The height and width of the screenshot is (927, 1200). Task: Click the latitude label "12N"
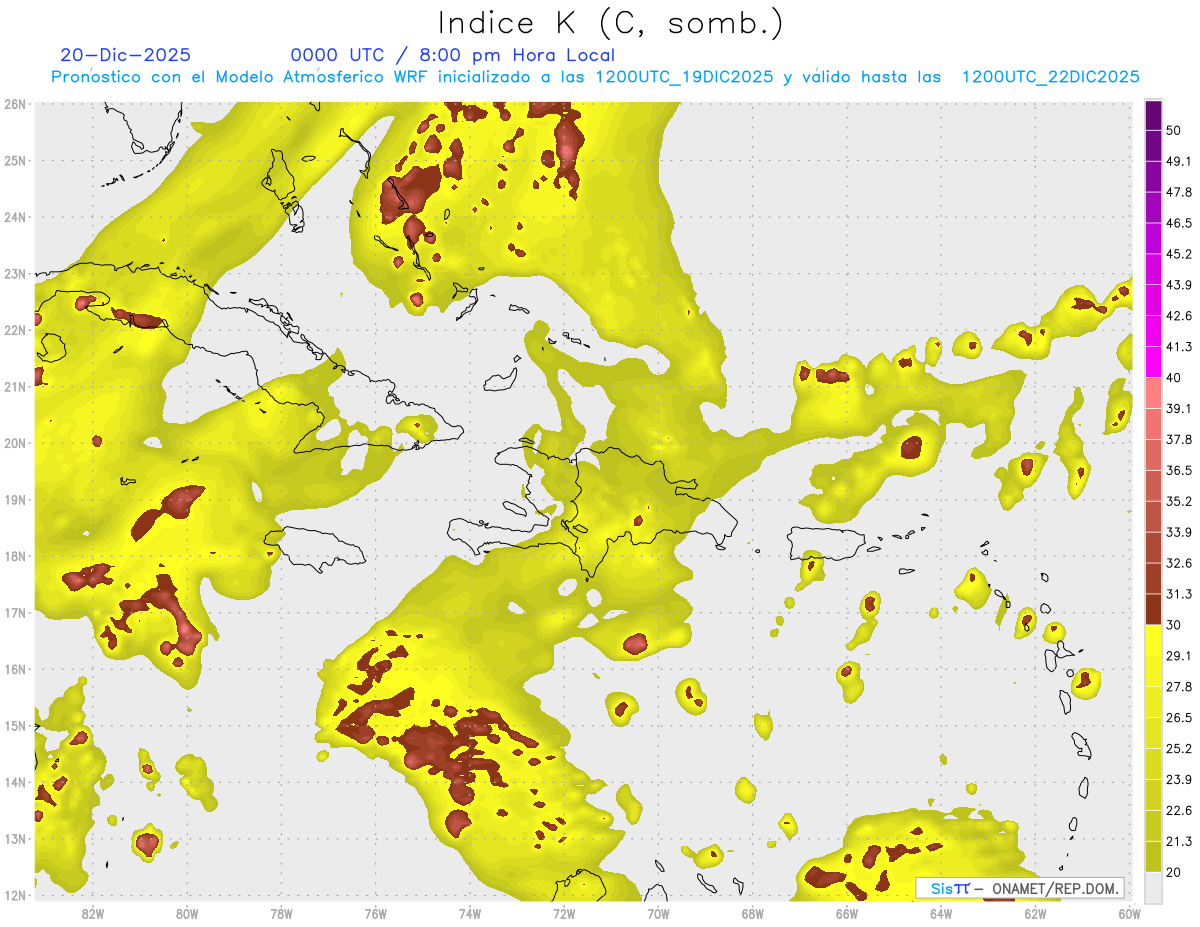(x=15, y=896)
